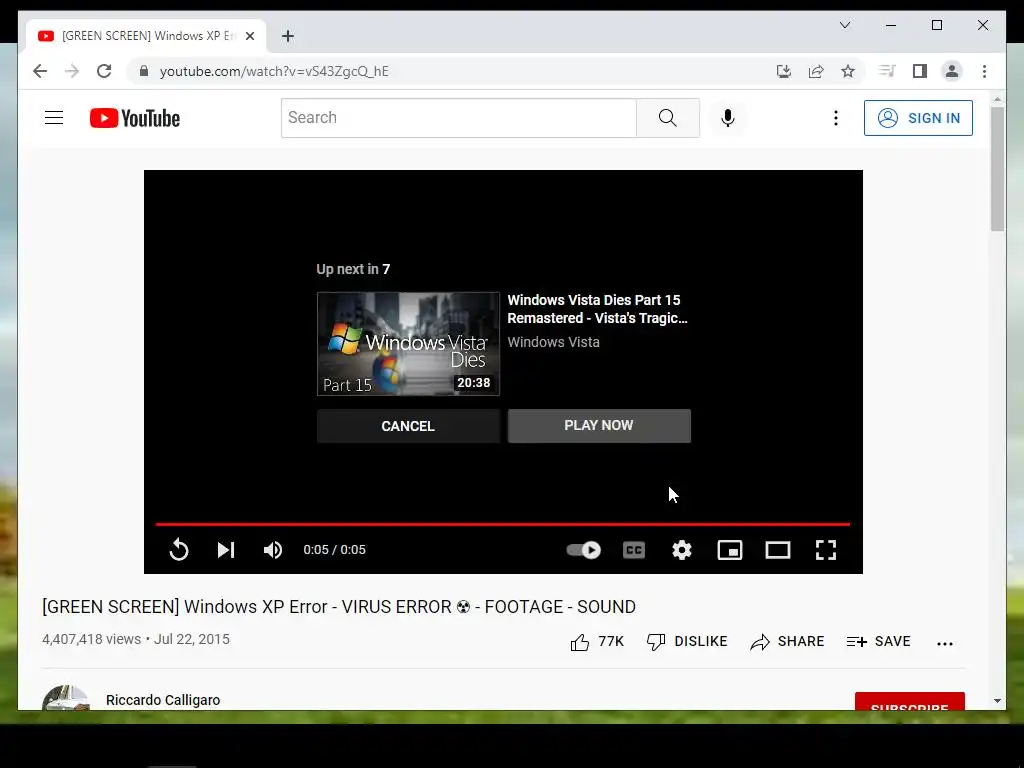Share this page icon in address bar

pos(816,71)
